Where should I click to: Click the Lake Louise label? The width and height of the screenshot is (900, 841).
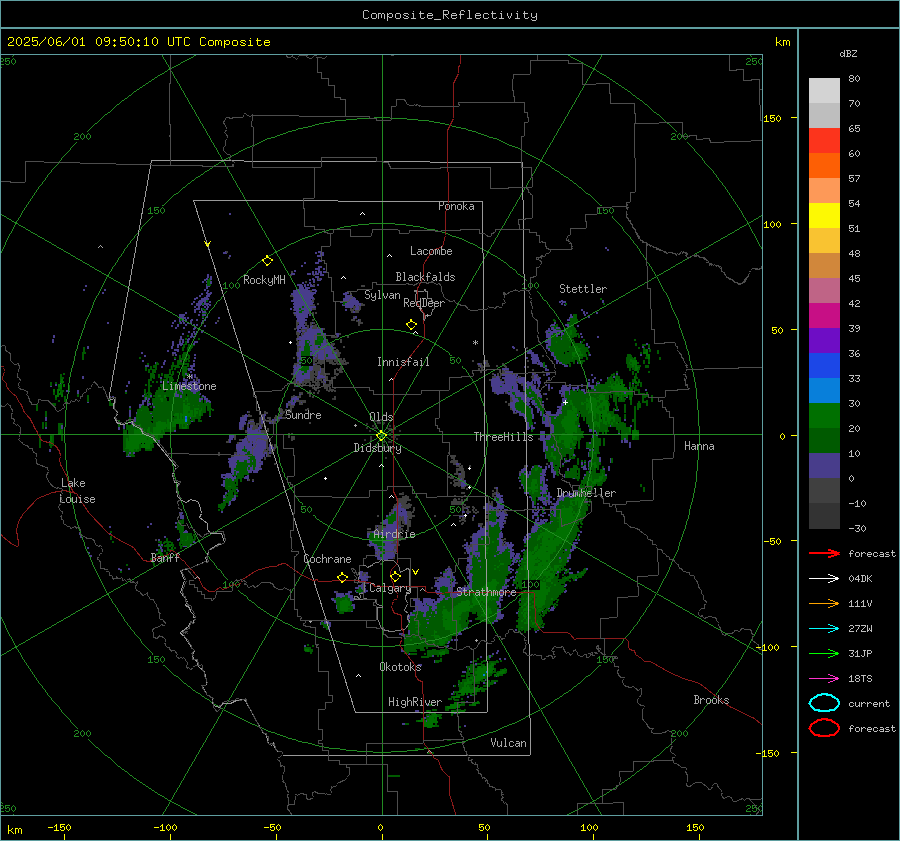point(78,491)
